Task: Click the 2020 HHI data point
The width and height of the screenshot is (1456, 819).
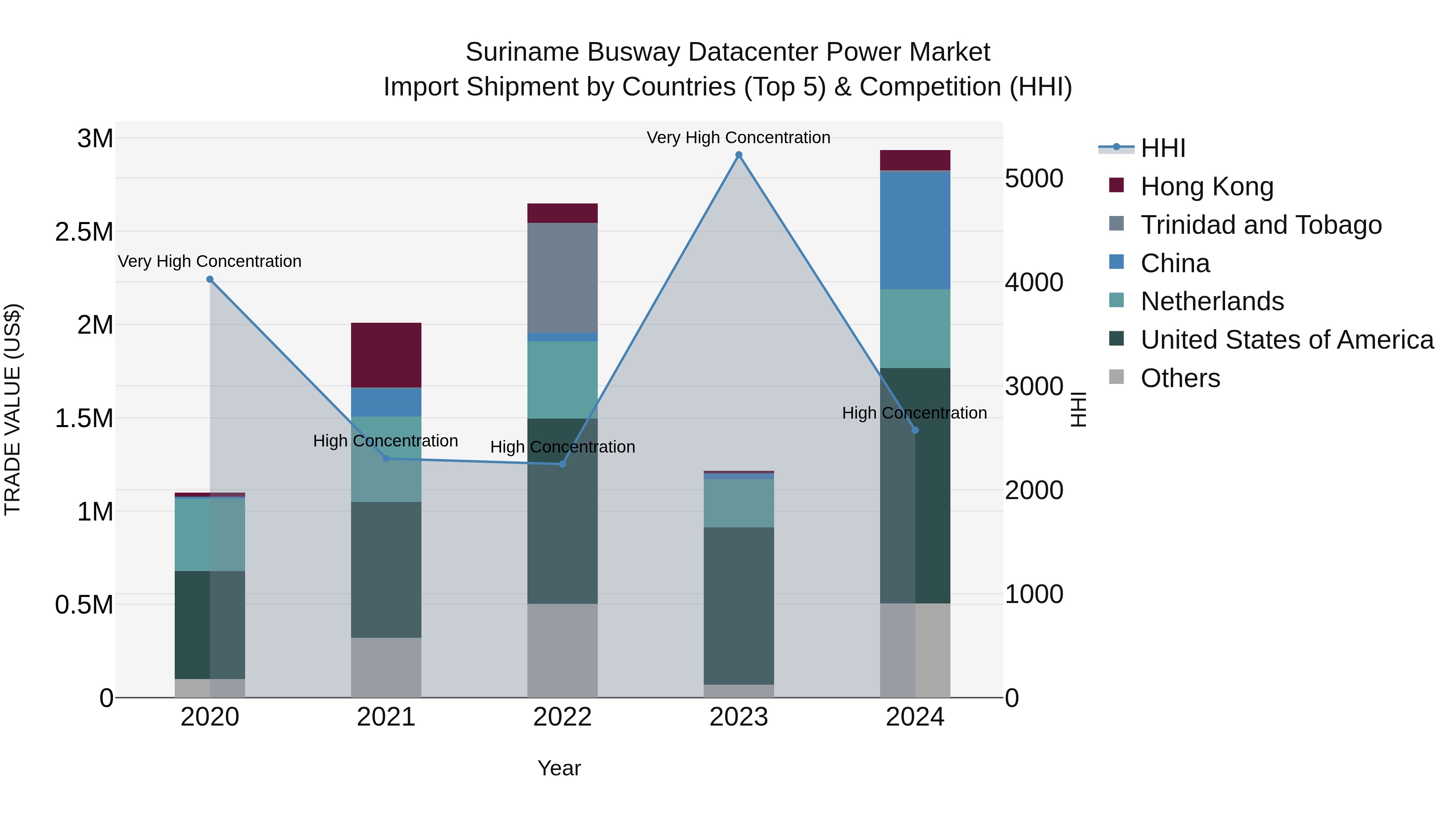Action: click(x=210, y=279)
